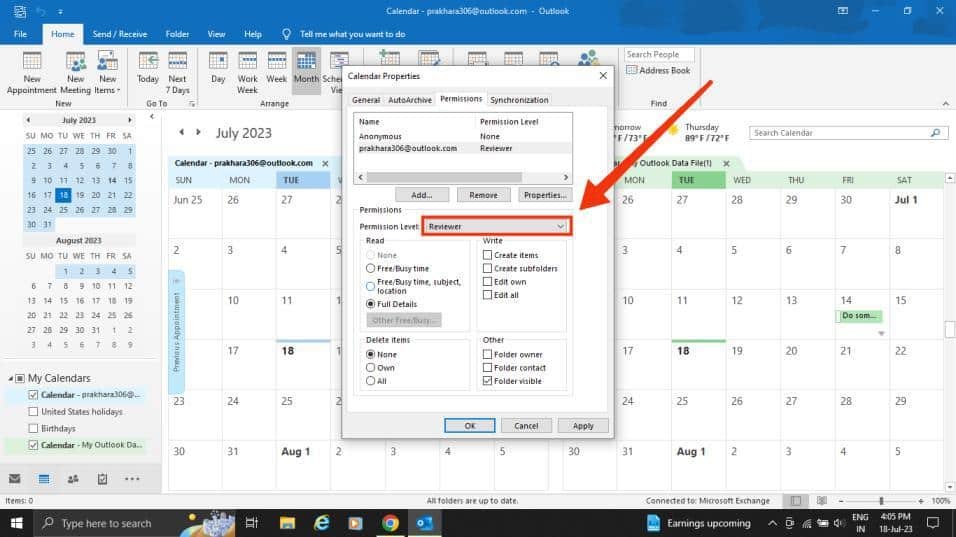This screenshot has height=537, width=956.
Task: Select Delete items All option
Action: pos(370,381)
